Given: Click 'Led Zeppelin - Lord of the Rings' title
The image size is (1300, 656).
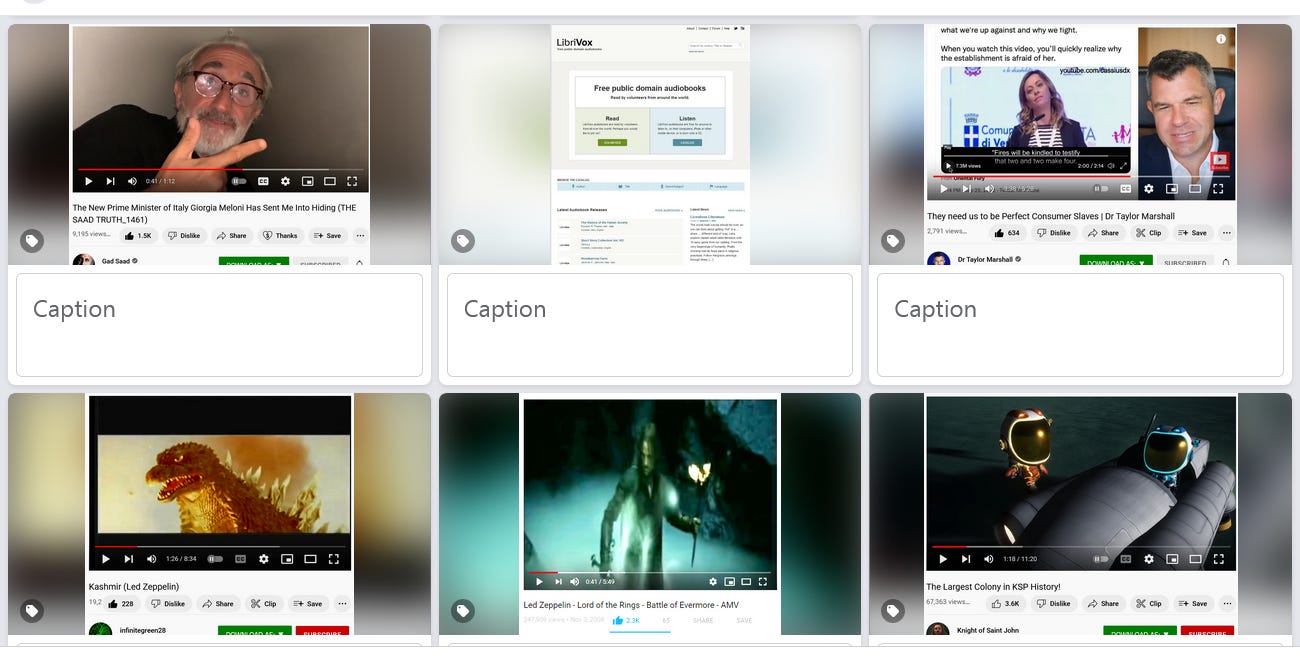Looking at the screenshot, I should (631, 605).
